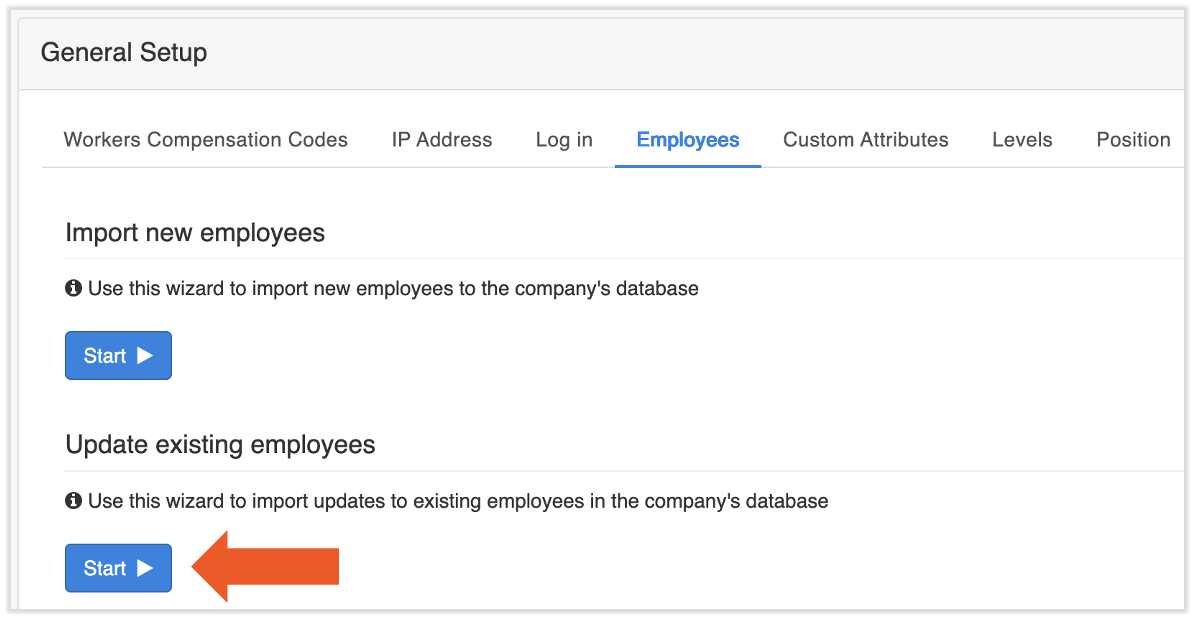Image resolution: width=1196 pixels, height=620 pixels.
Task: Click the info icon beside update existing employees text
Action: [73, 501]
